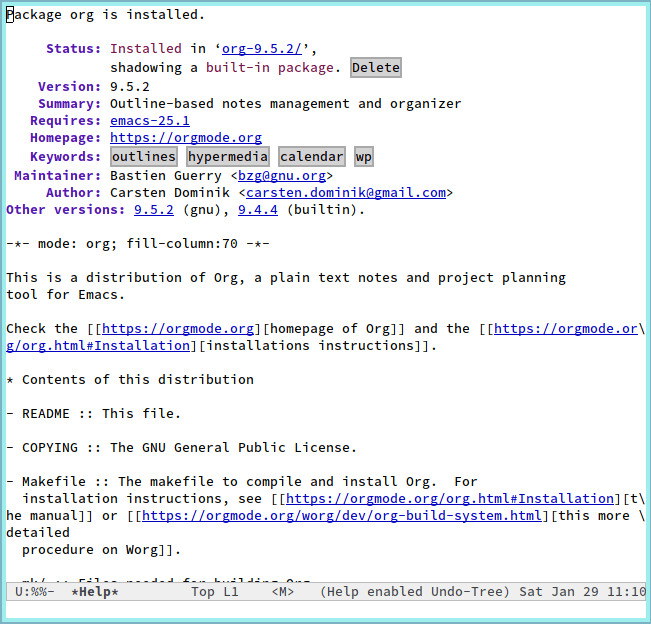Click the 'Package org is installed.' line
Image resolution: width=651 pixels, height=624 pixels.
click(105, 15)
